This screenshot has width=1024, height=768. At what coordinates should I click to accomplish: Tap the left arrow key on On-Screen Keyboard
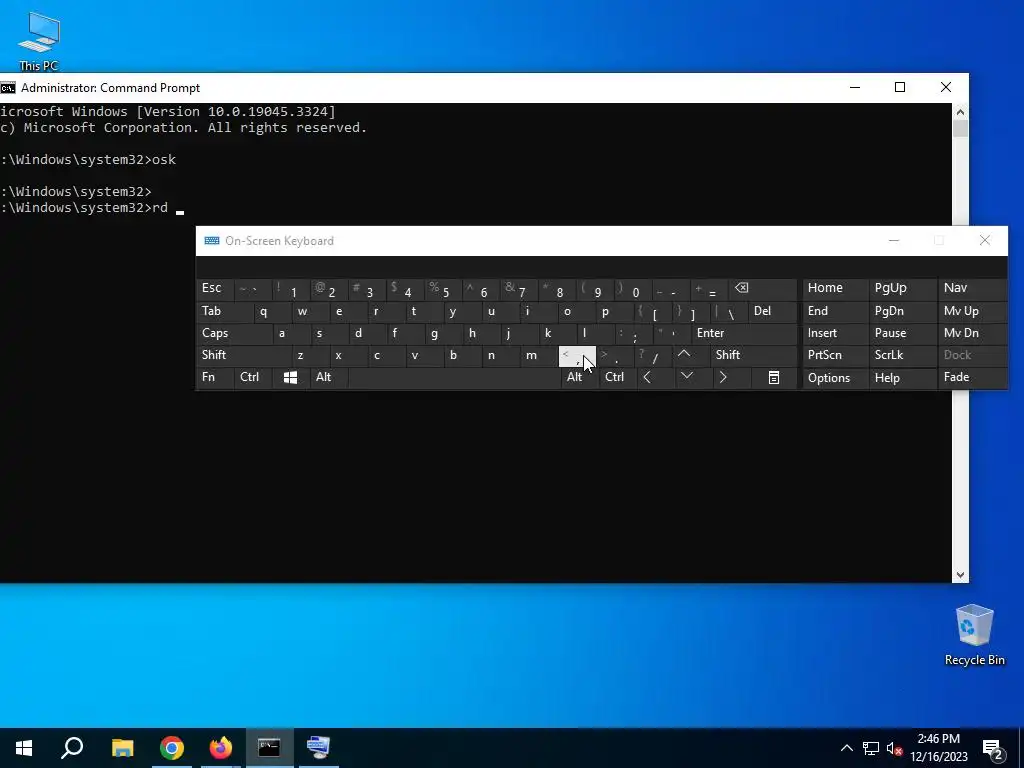[647, 377]
